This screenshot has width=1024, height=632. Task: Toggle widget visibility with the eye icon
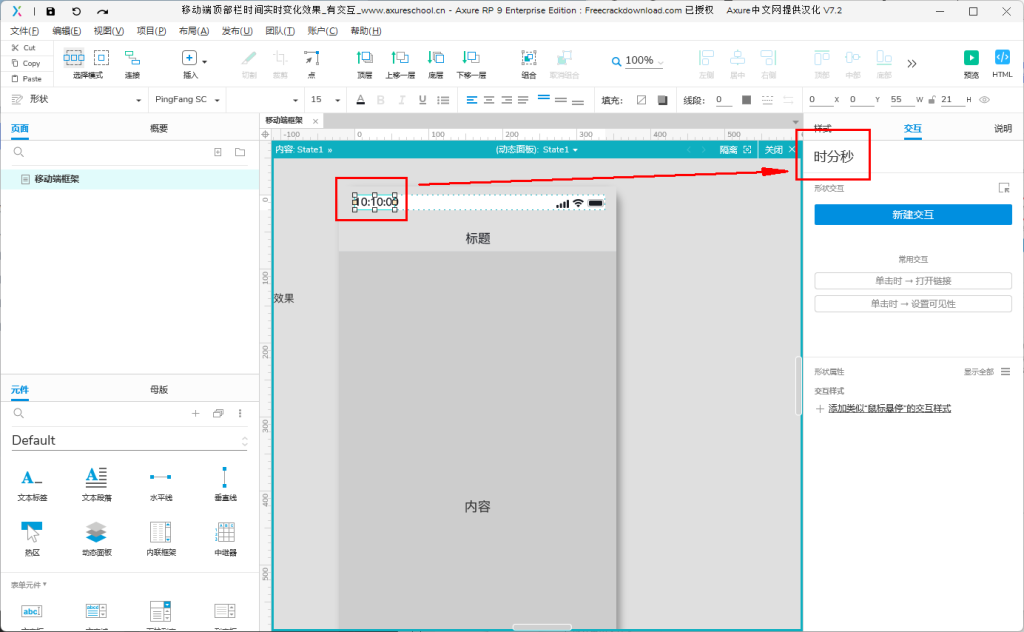pyautogui.click(x=985, y=99)
